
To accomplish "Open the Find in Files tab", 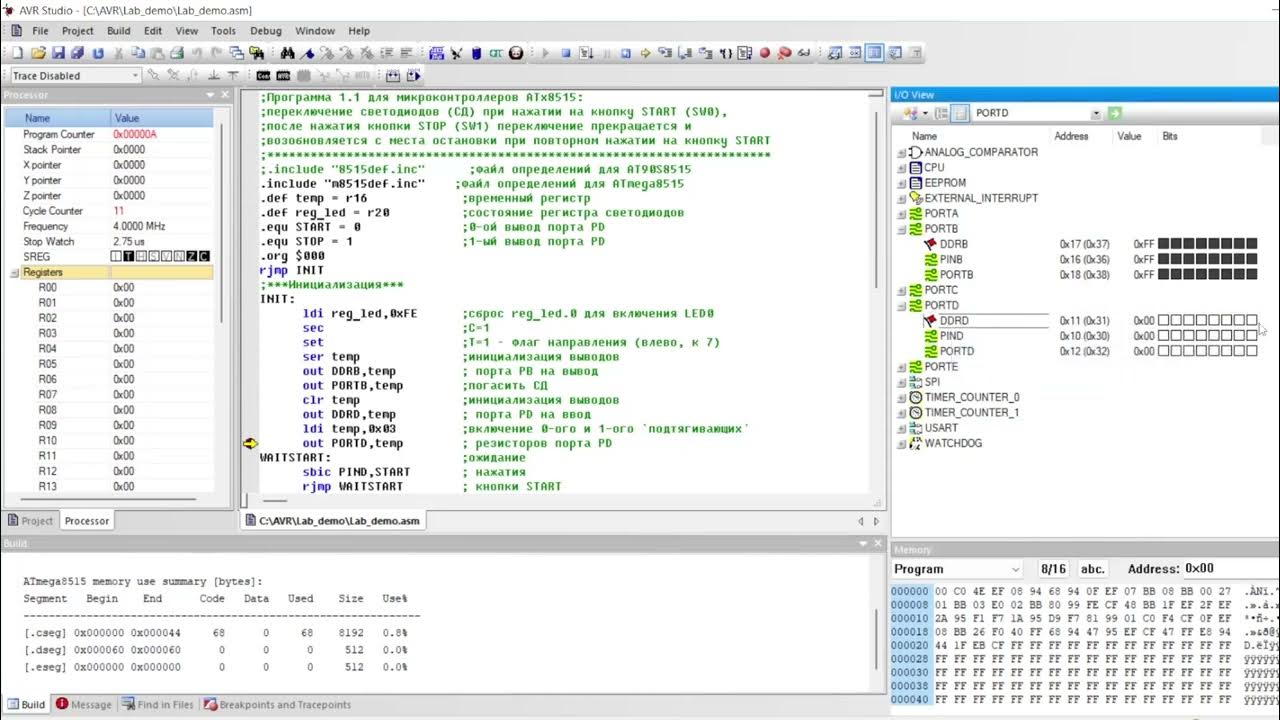I will [158, 704].
